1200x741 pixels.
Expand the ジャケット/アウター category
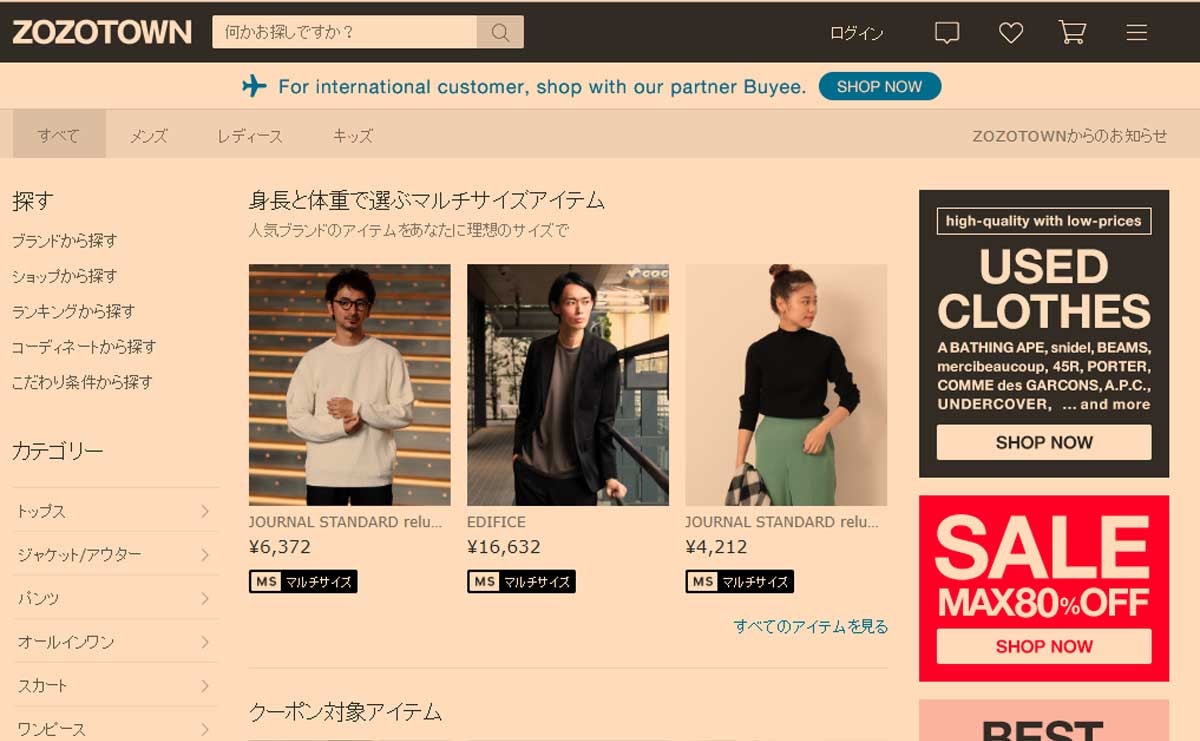click(x=114, y=554)
